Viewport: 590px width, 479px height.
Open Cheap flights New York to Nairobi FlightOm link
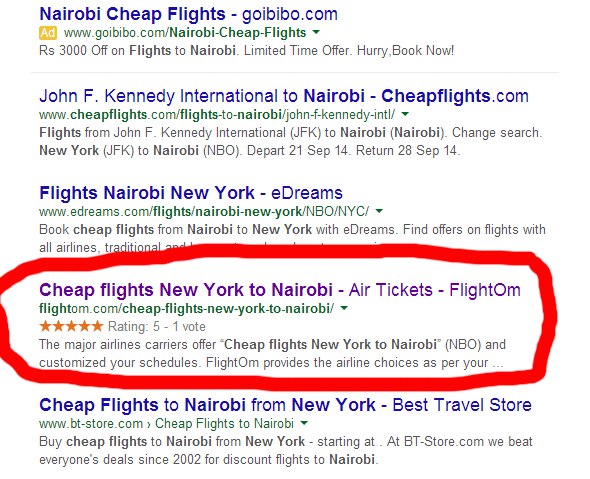point(280,290)
